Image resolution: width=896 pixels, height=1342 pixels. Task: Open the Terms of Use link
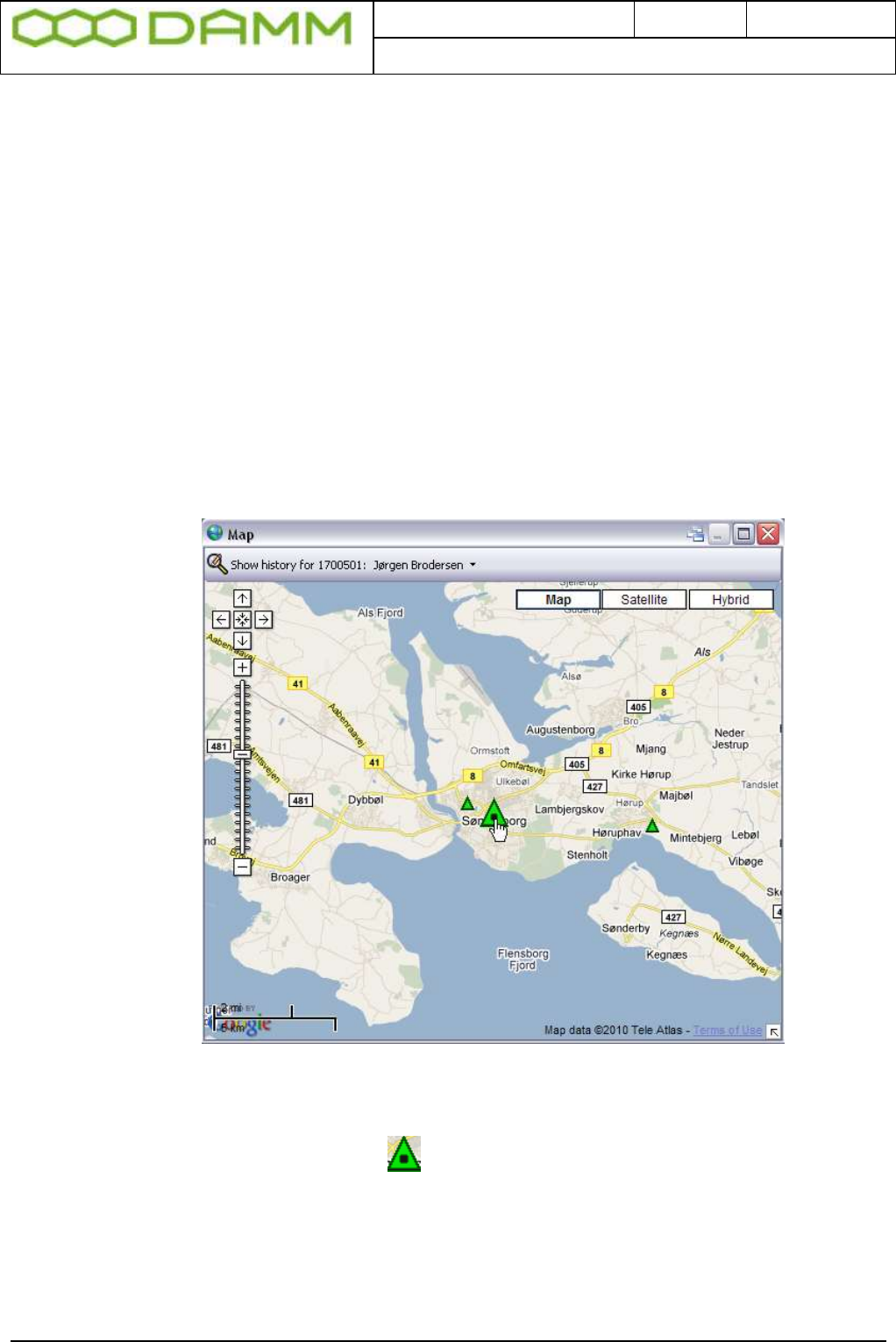[727, 1030]
